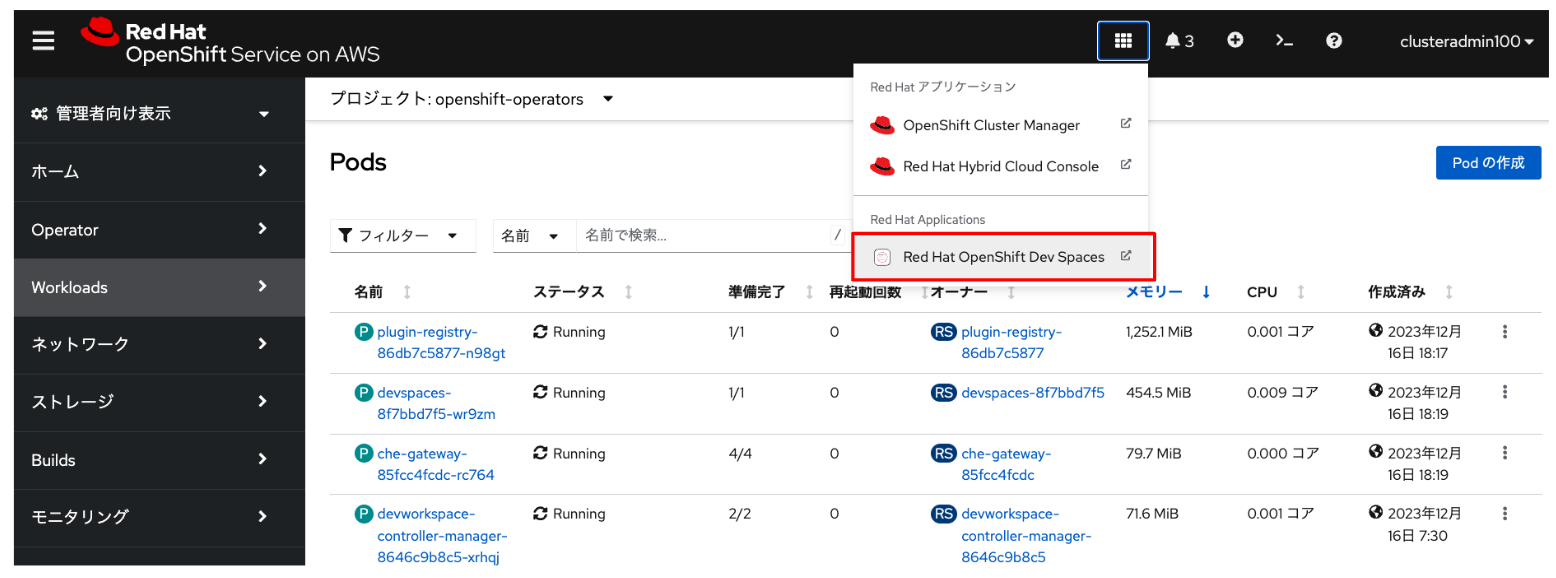Viewport: 1556px width, 578px height.
Task: Click the 1,252.1 MiB memory value
Action: coord(1159,332)
